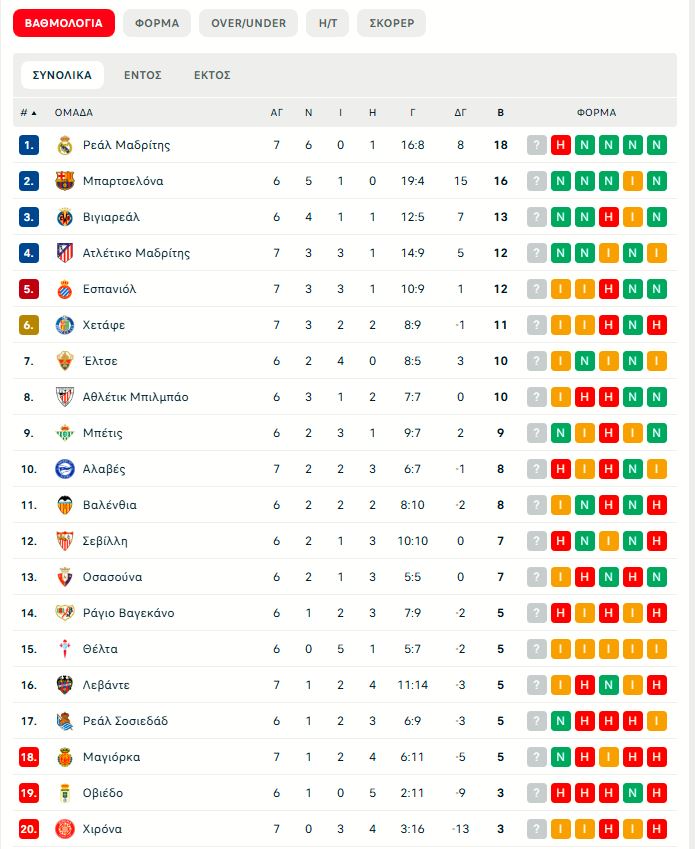Click the Villarreal yellow crest icon
This screenshot has width=695, height=849.
[65, 217]
